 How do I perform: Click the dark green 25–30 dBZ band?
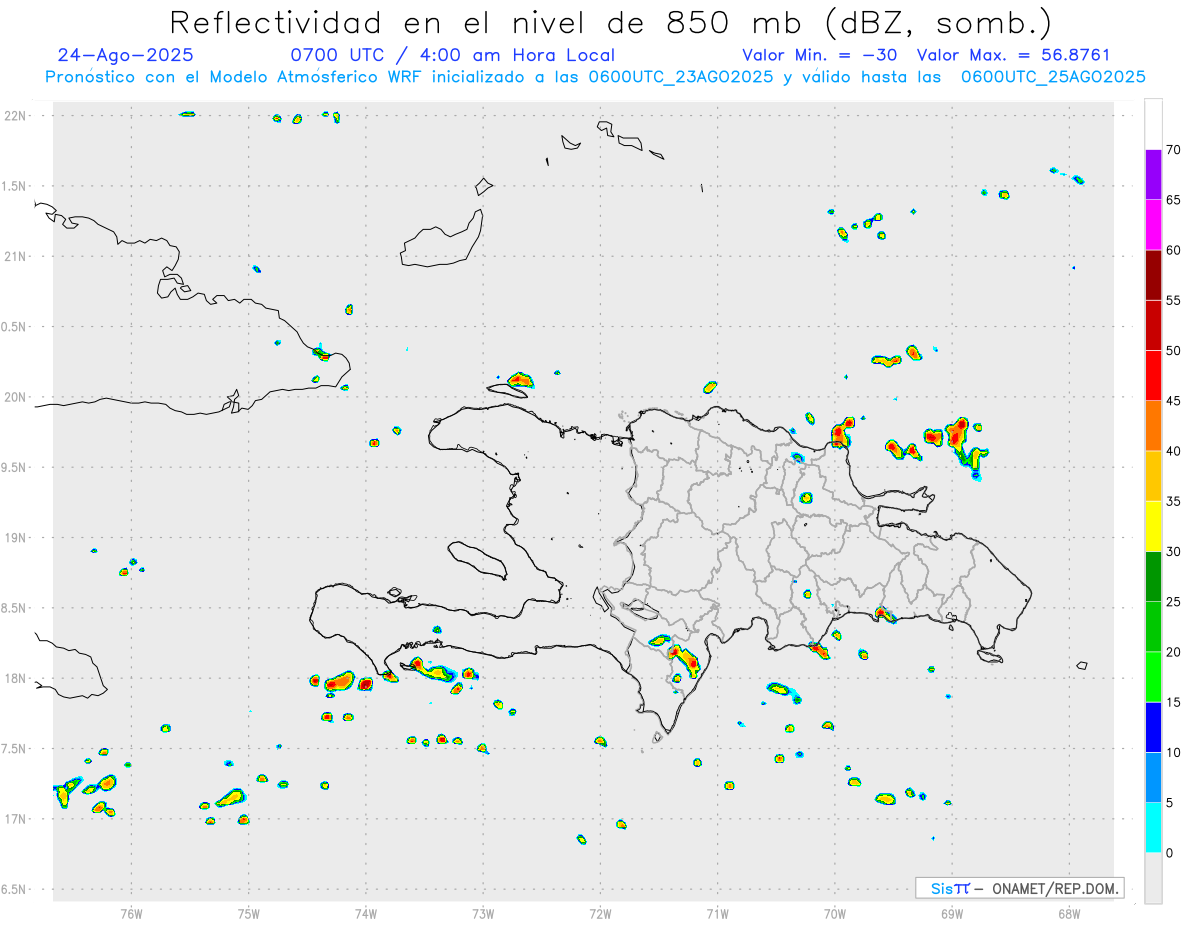[1153, 576]
